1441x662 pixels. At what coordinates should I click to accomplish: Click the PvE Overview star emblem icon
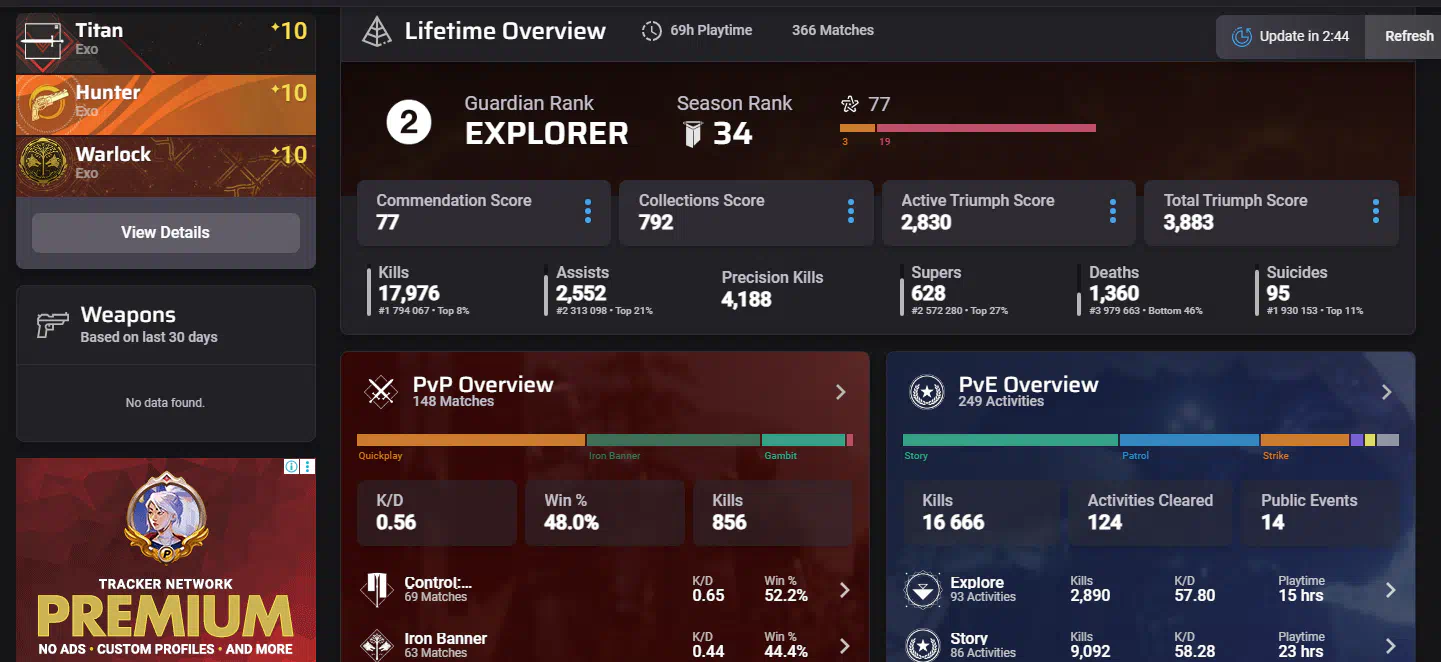point(926,392)
